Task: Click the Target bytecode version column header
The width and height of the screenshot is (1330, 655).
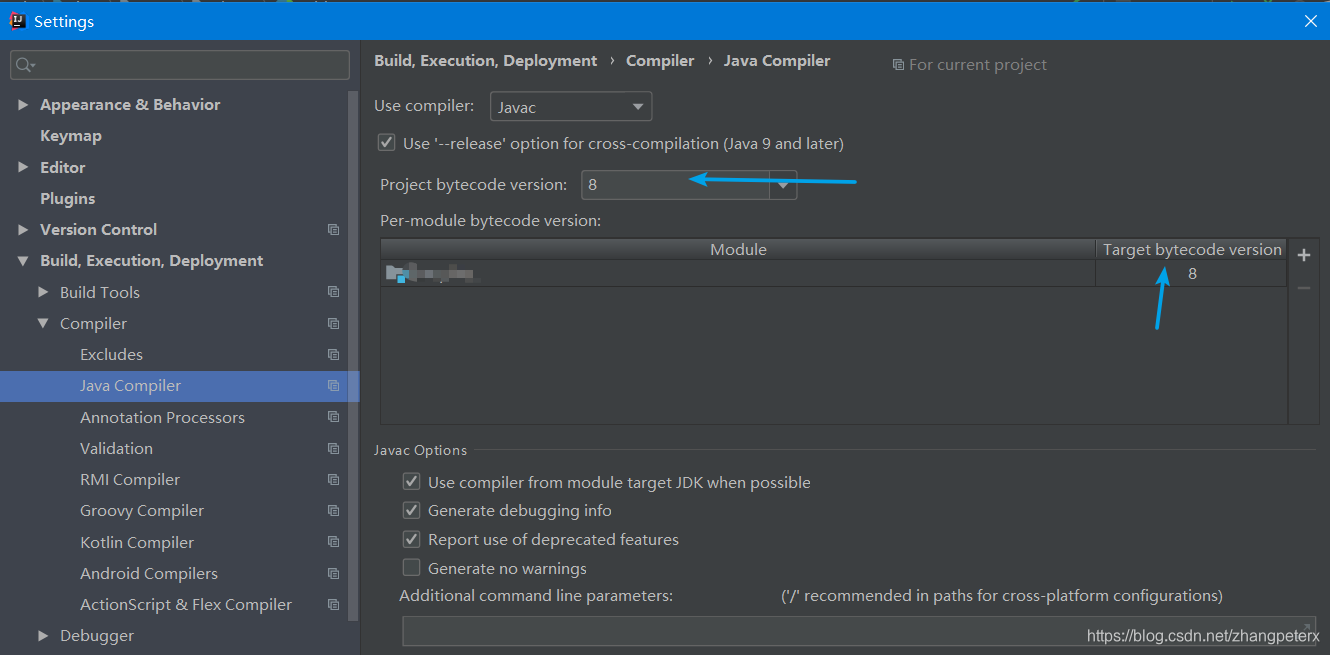Action: (x=1192, y=250)
